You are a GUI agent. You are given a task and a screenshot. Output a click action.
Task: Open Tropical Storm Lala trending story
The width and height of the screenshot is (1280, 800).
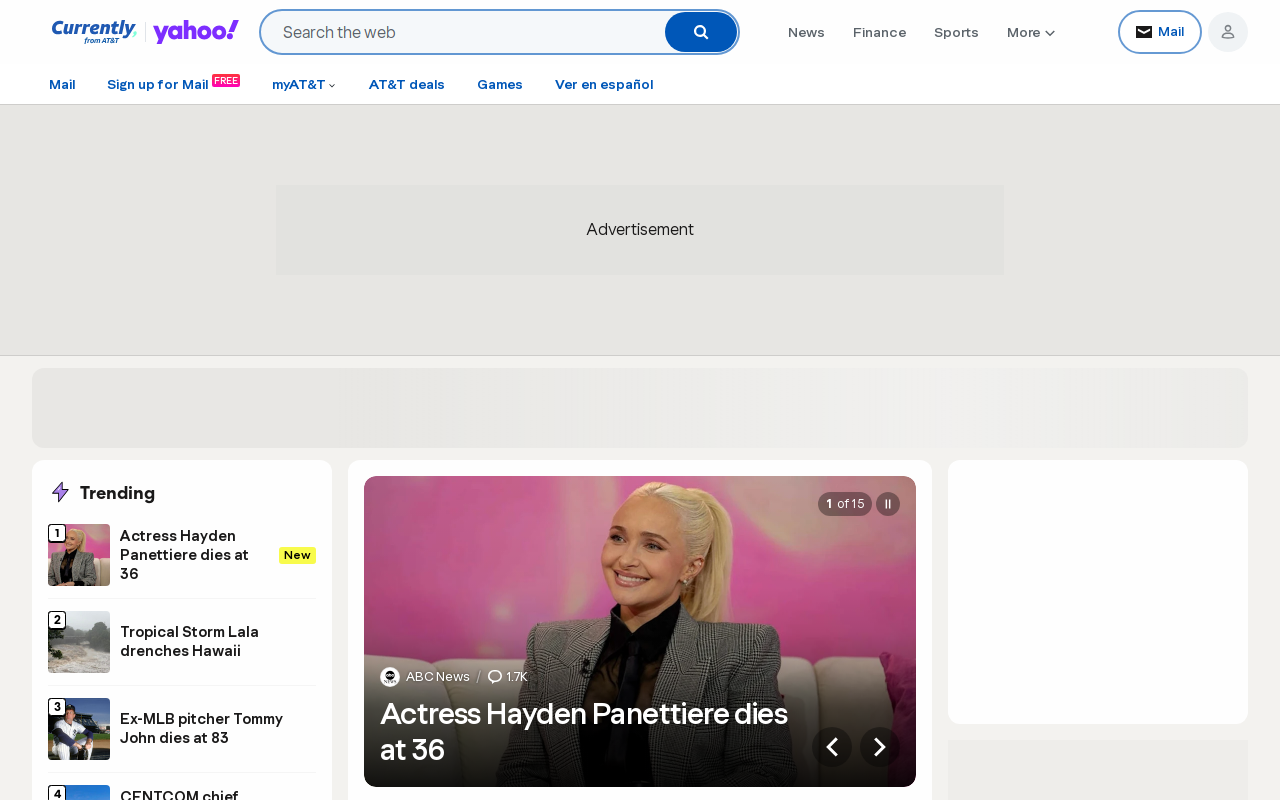(190, 641)
